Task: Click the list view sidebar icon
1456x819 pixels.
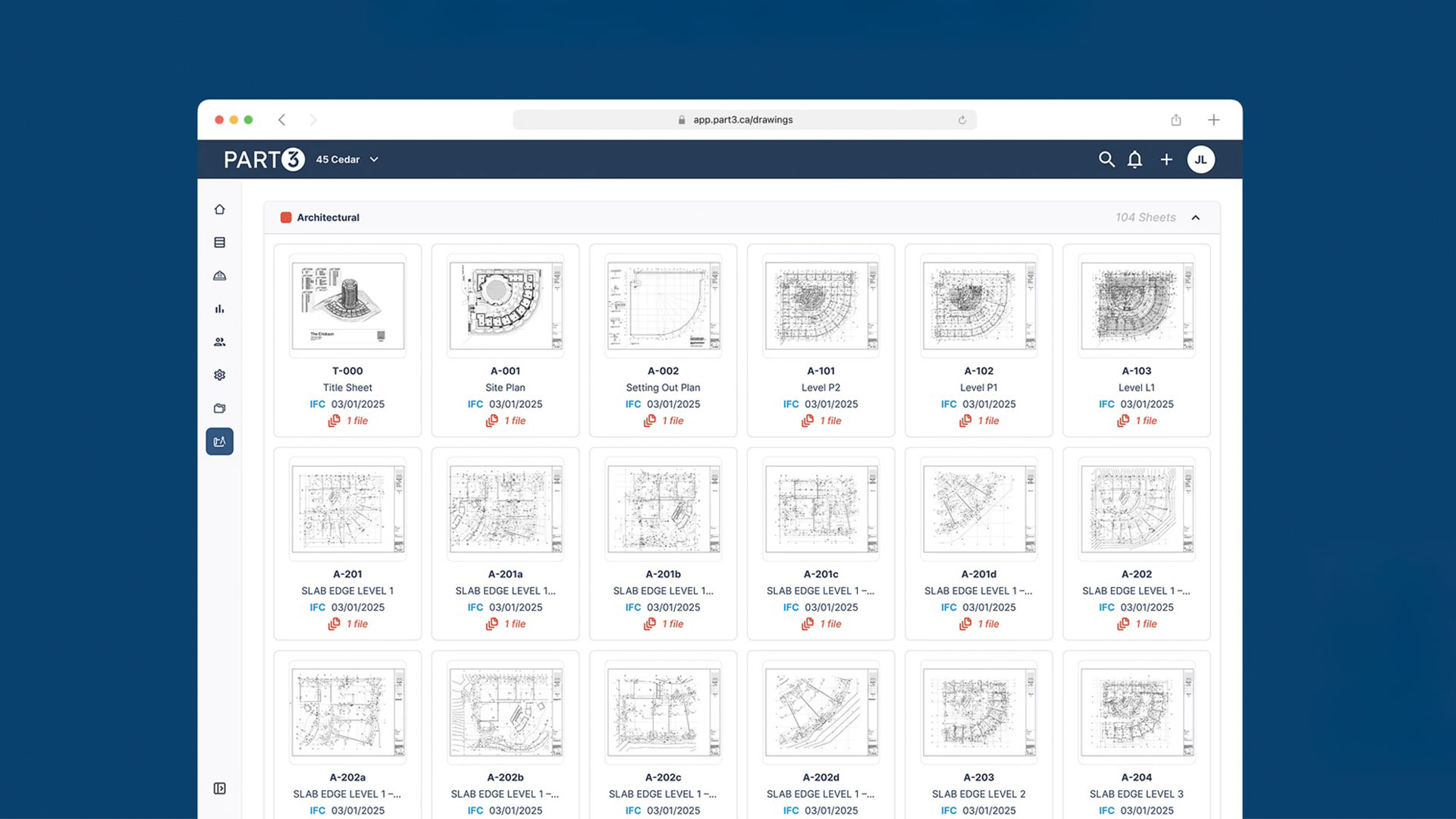Action: click(x=219, y=243)
